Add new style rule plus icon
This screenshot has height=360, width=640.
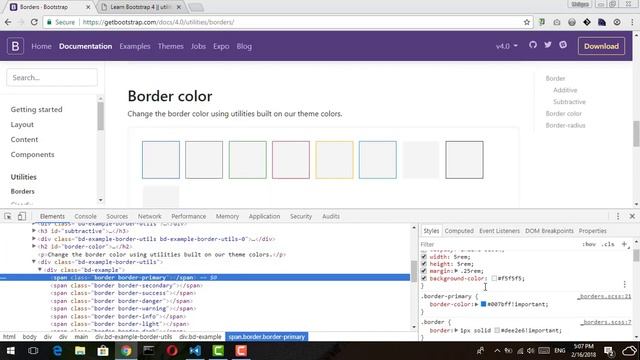coord(624,244)
